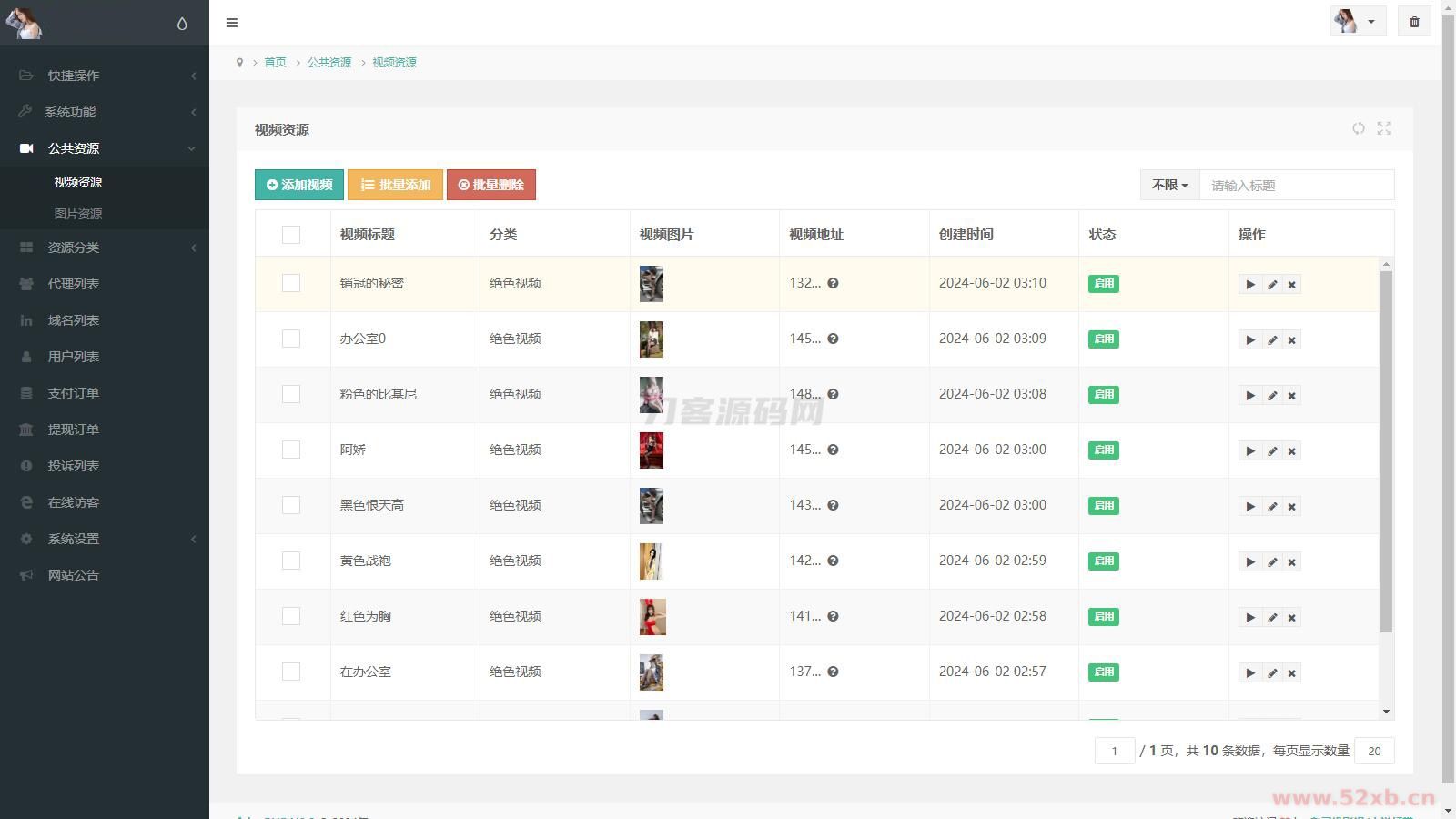
Task: Click help icon beside 阿娇 video address
Action: coord(833,450)
